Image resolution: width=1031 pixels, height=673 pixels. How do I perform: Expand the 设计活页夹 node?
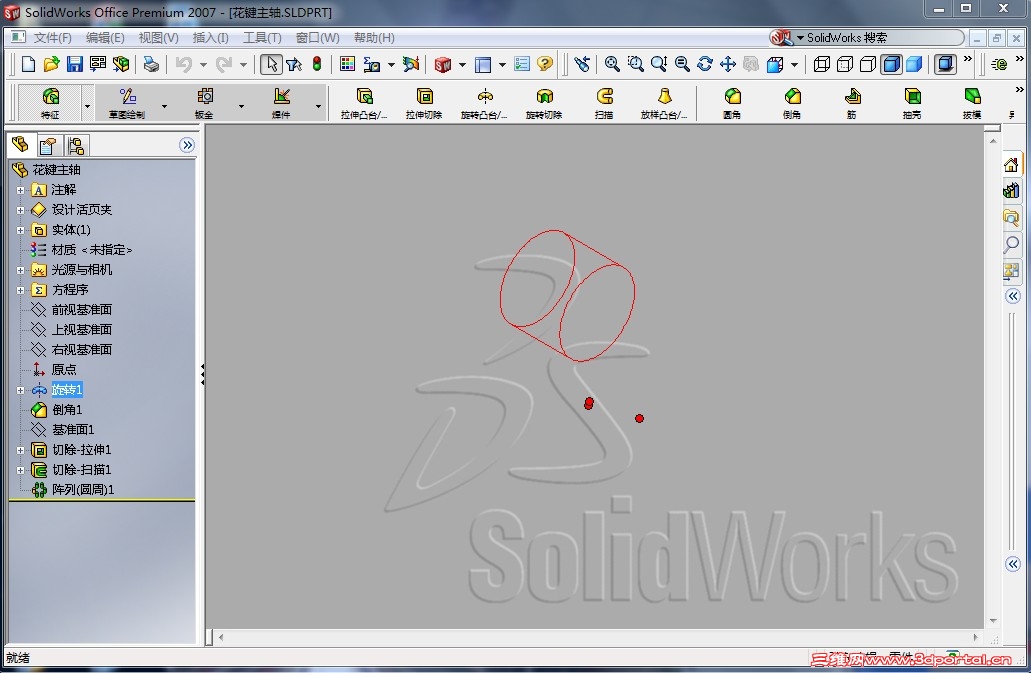(20, 210)
